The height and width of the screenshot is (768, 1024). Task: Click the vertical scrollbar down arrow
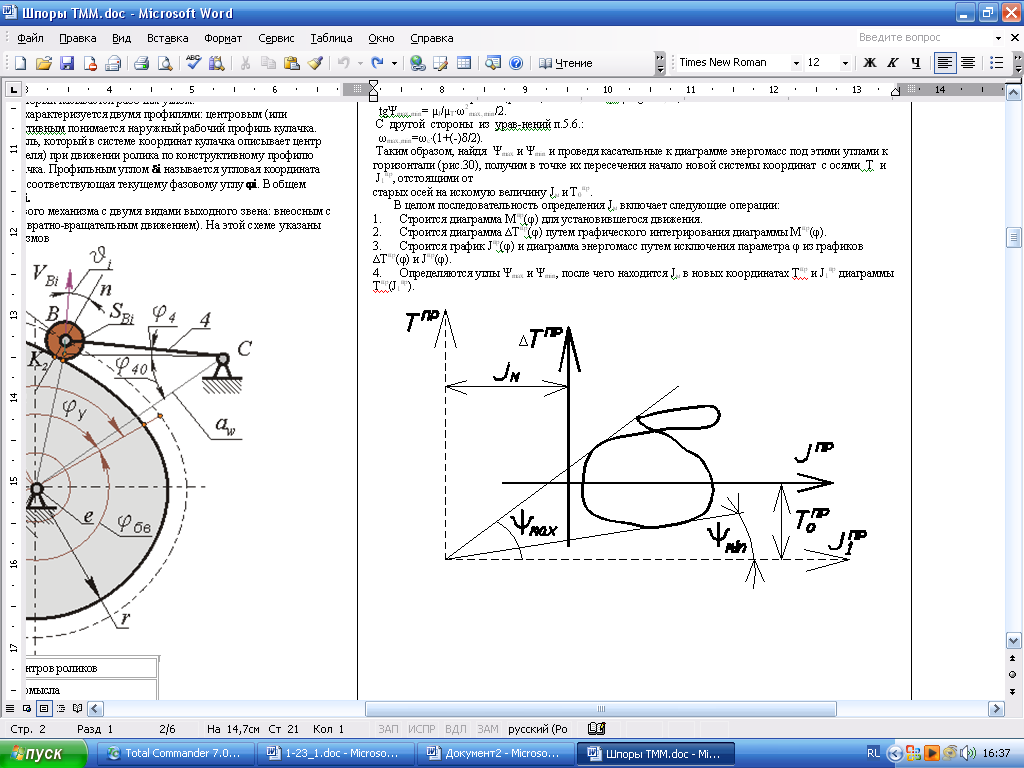1014,641
